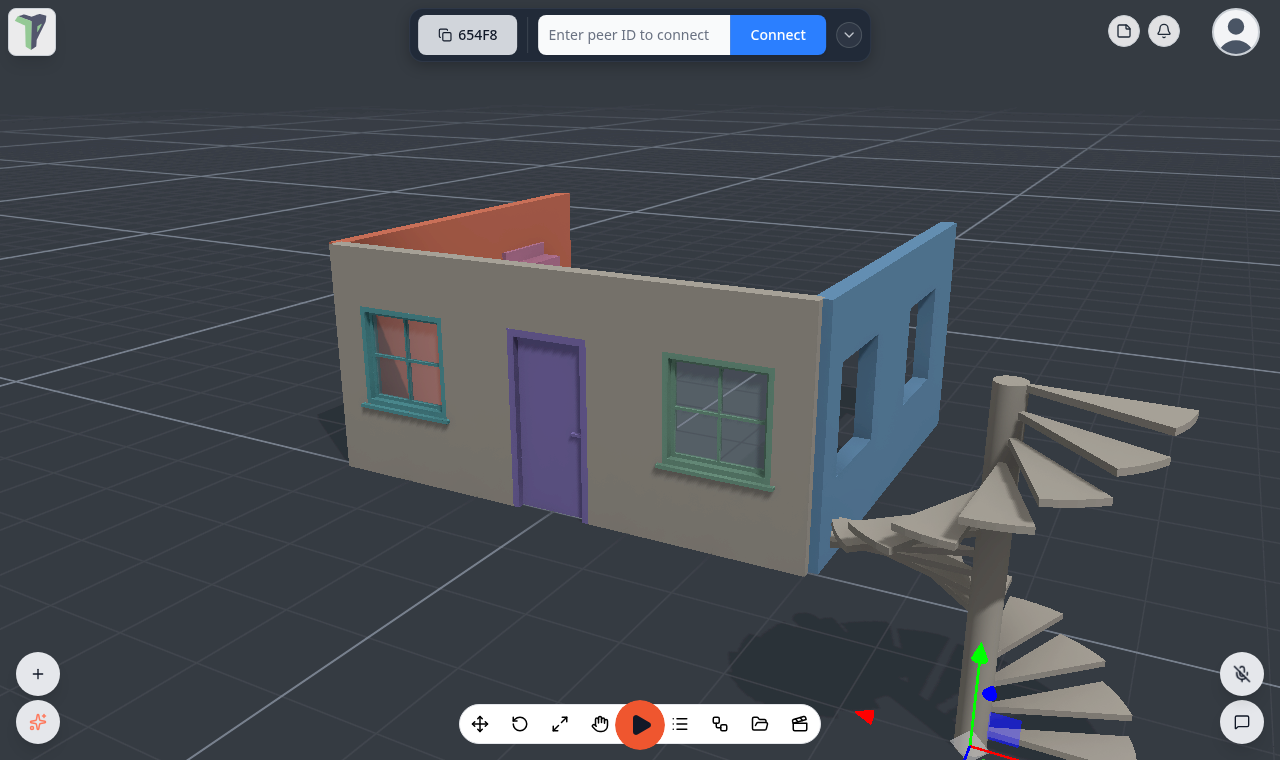This screenshot has height=760, width=1280.
Task: Click the app logo in top-left corner
Action: coord(32,32)
